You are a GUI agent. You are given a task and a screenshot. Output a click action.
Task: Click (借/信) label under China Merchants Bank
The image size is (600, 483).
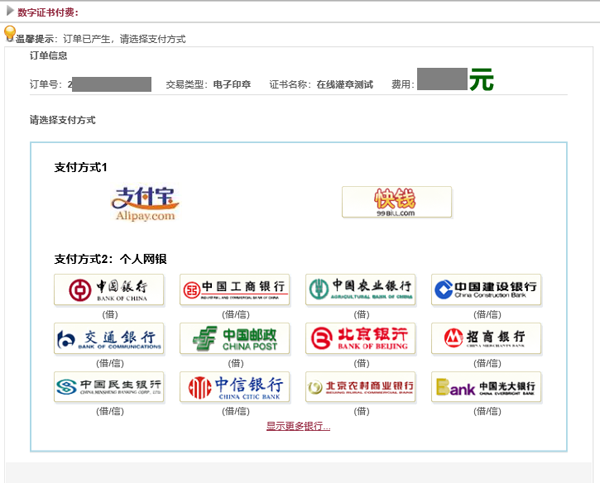point(487,363)
